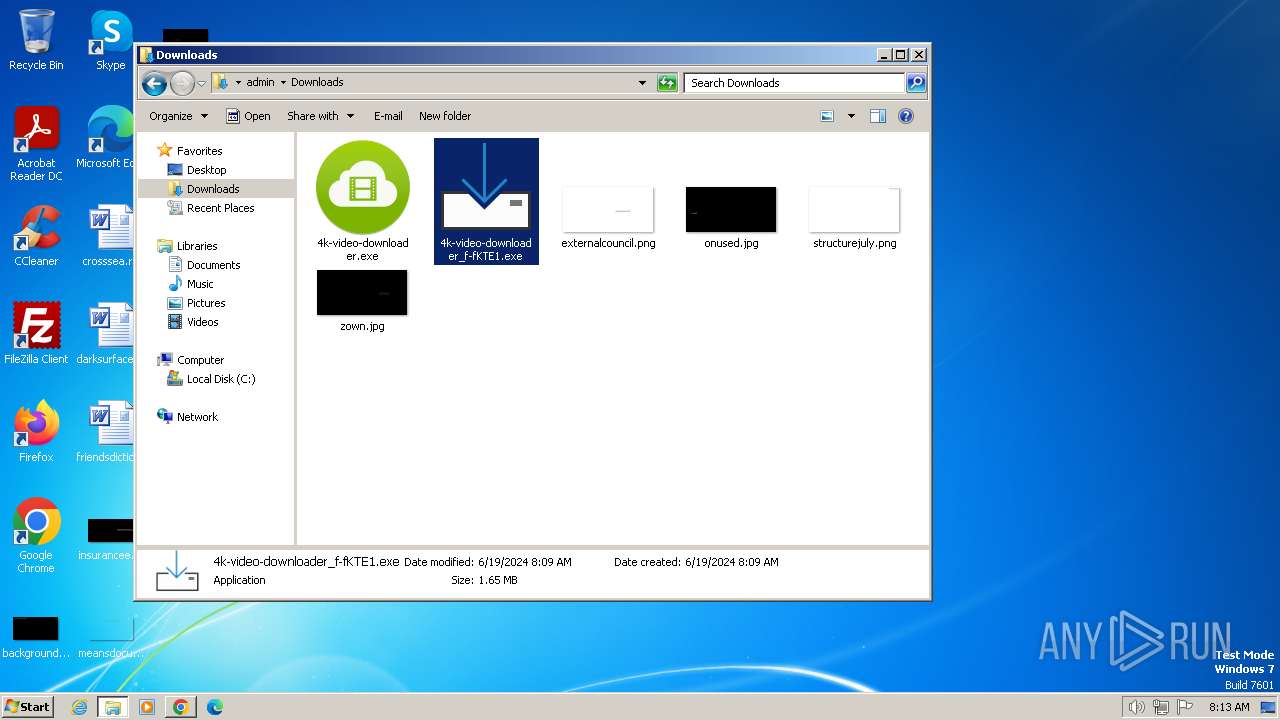Open the Documents library
This screenshot has width=1280, height=720.
tap(213, 265)
